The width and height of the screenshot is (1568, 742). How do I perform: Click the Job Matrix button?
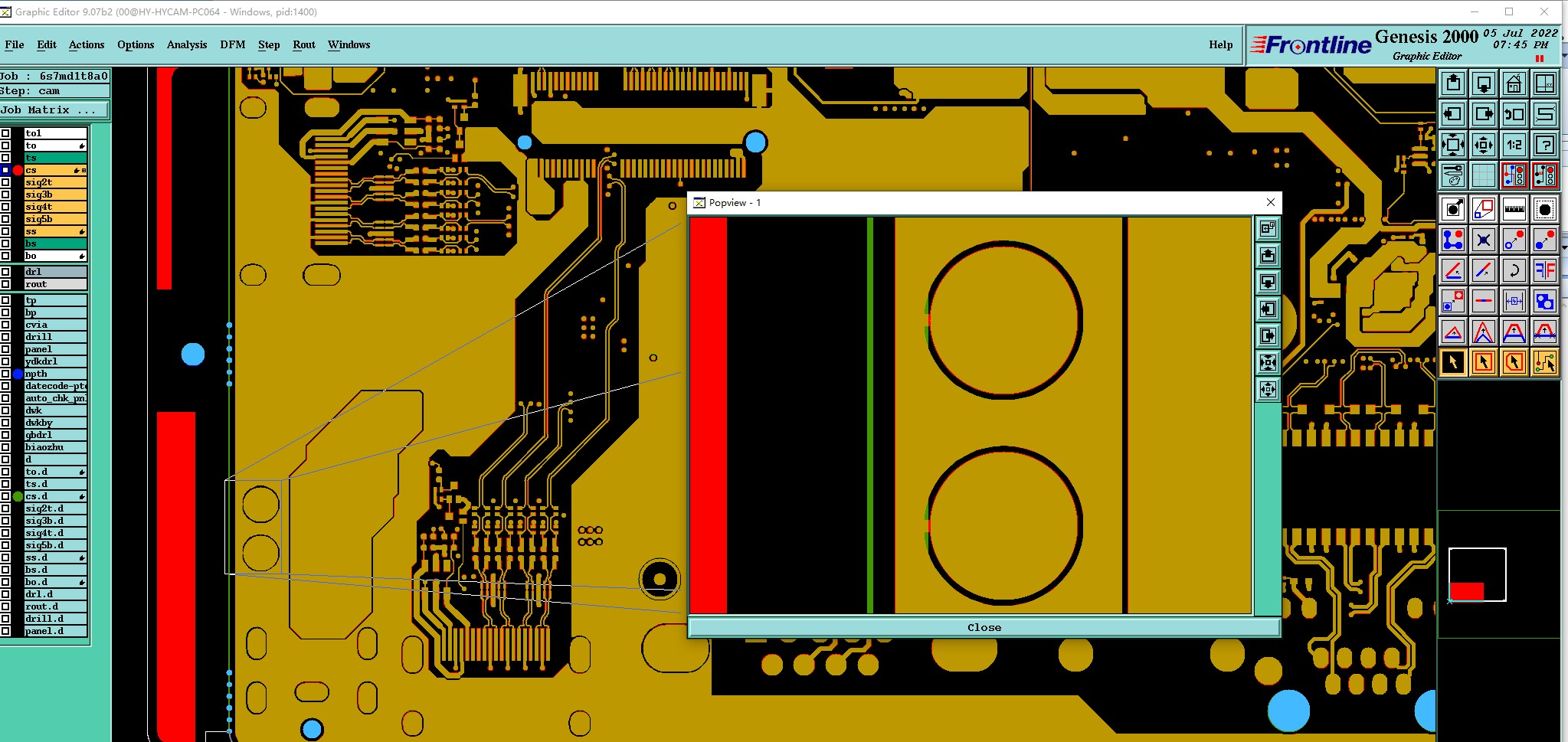click(54, 110)
